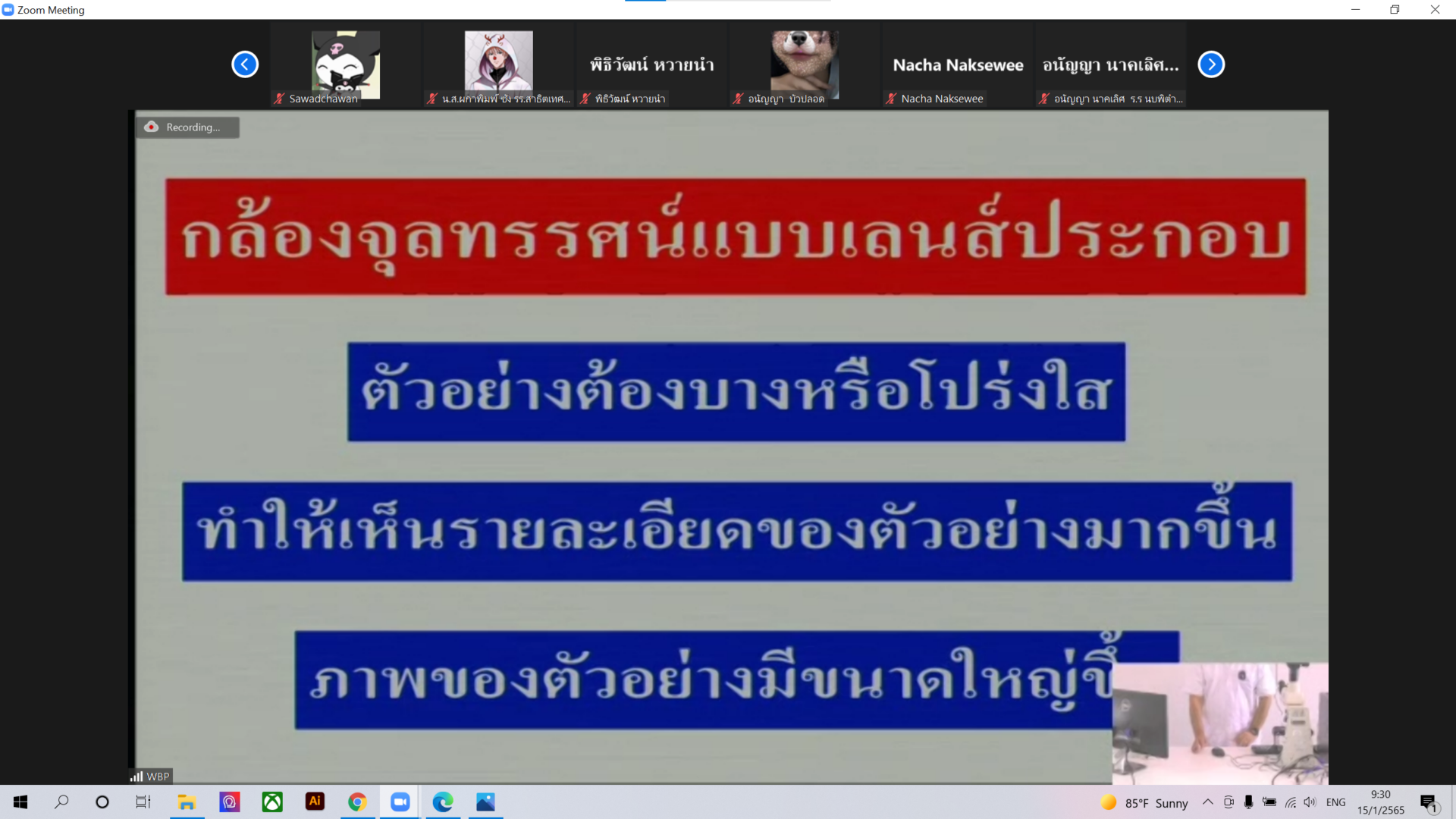Image resolution: width=1456 pixels, height=819 pixels.
Task: Open Microsoft Edge from the taskbar
Action: click(443, 802)
